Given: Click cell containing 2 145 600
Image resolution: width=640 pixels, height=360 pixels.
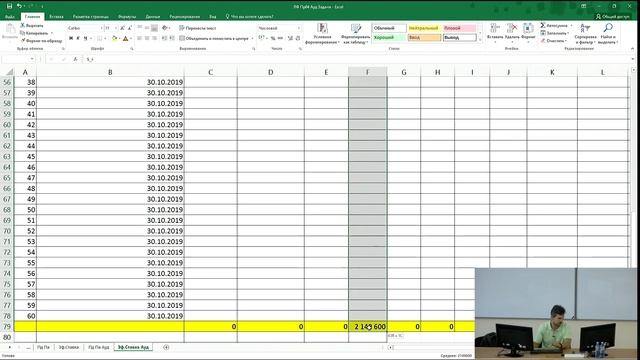Looking at the screenshot, I should click(368, 327).
